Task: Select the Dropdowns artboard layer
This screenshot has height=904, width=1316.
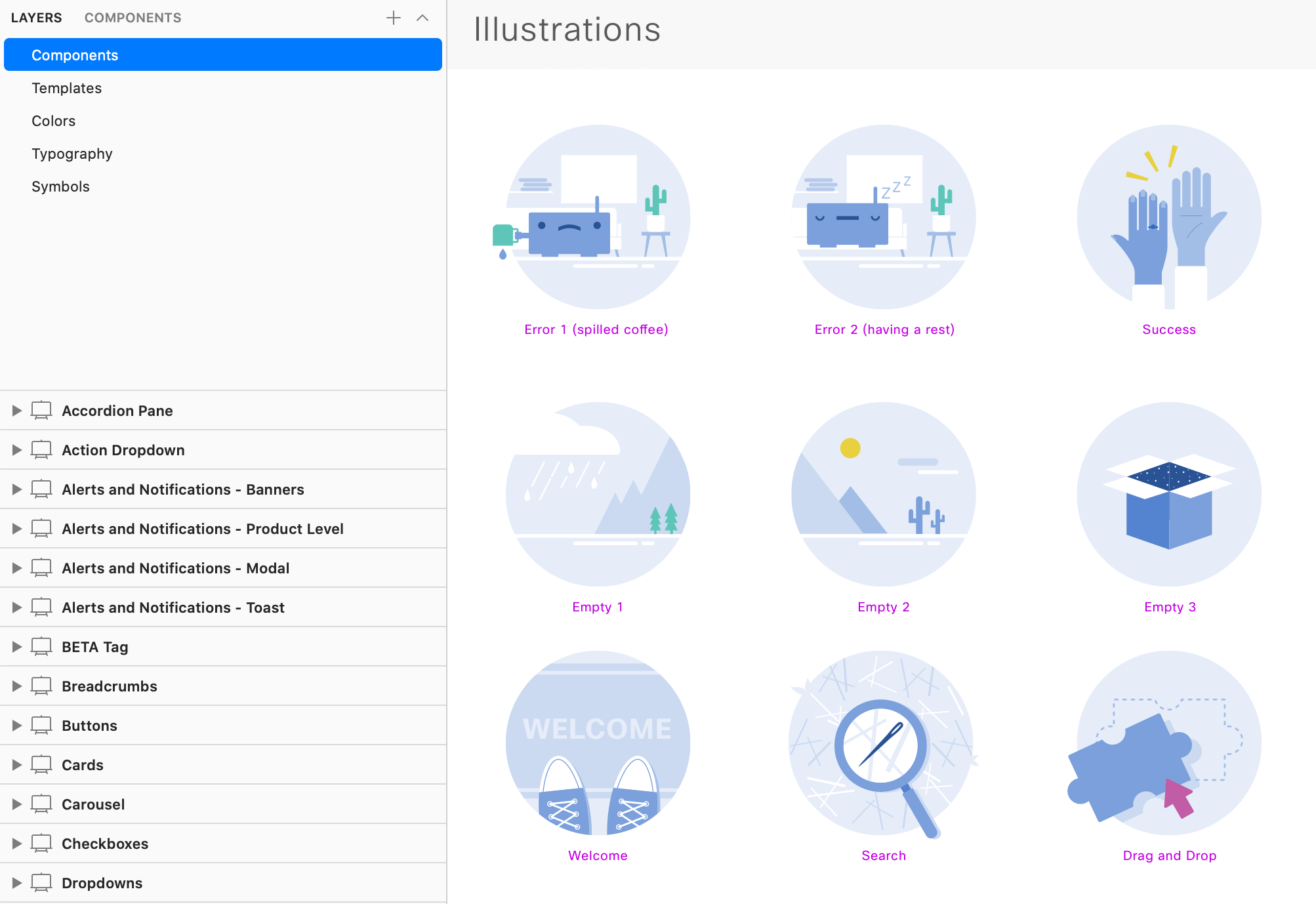Action: (102, 883)
